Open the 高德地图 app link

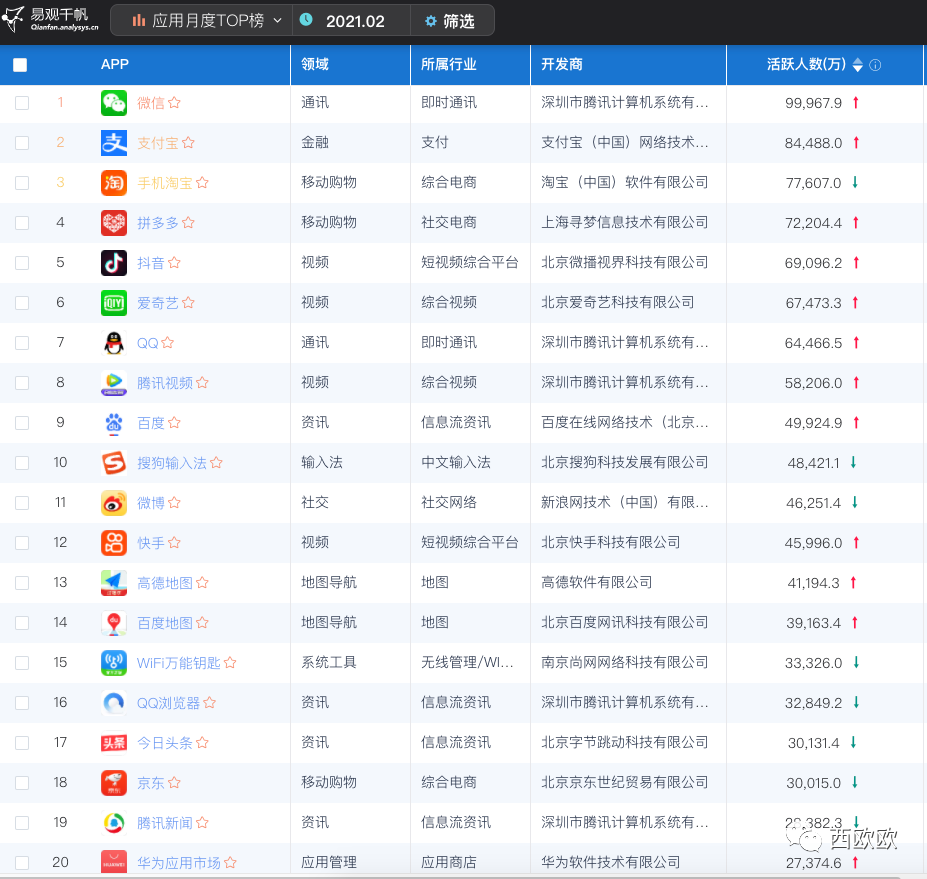pos(165,583)
